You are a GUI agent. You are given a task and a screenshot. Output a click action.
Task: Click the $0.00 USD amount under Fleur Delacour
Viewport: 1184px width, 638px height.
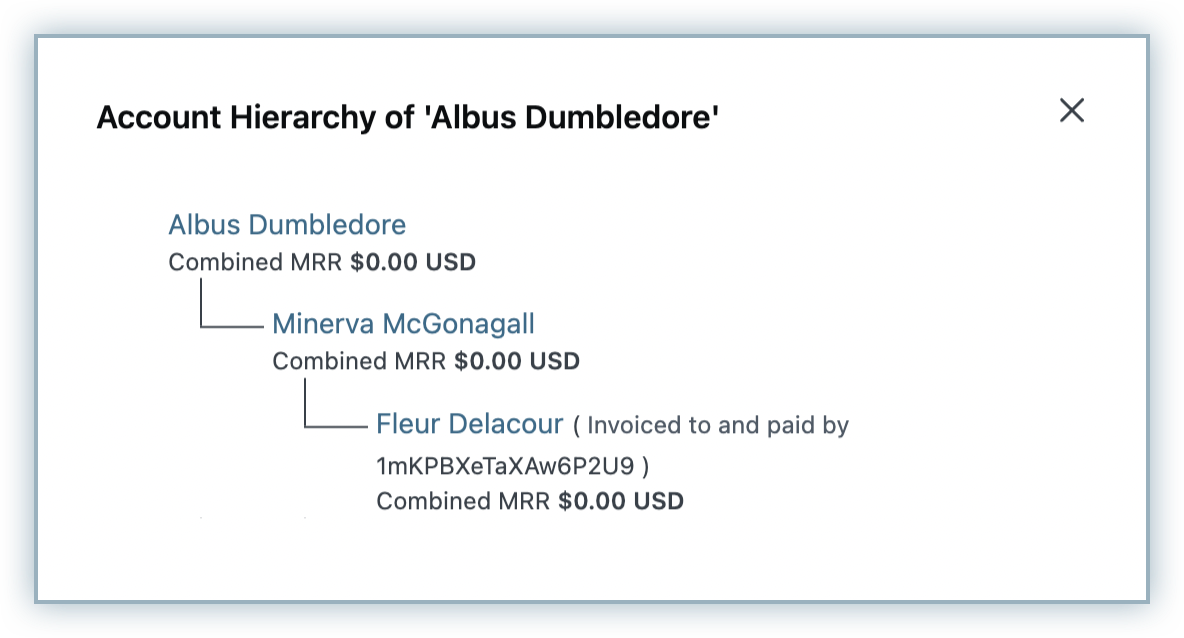(621, 501)
